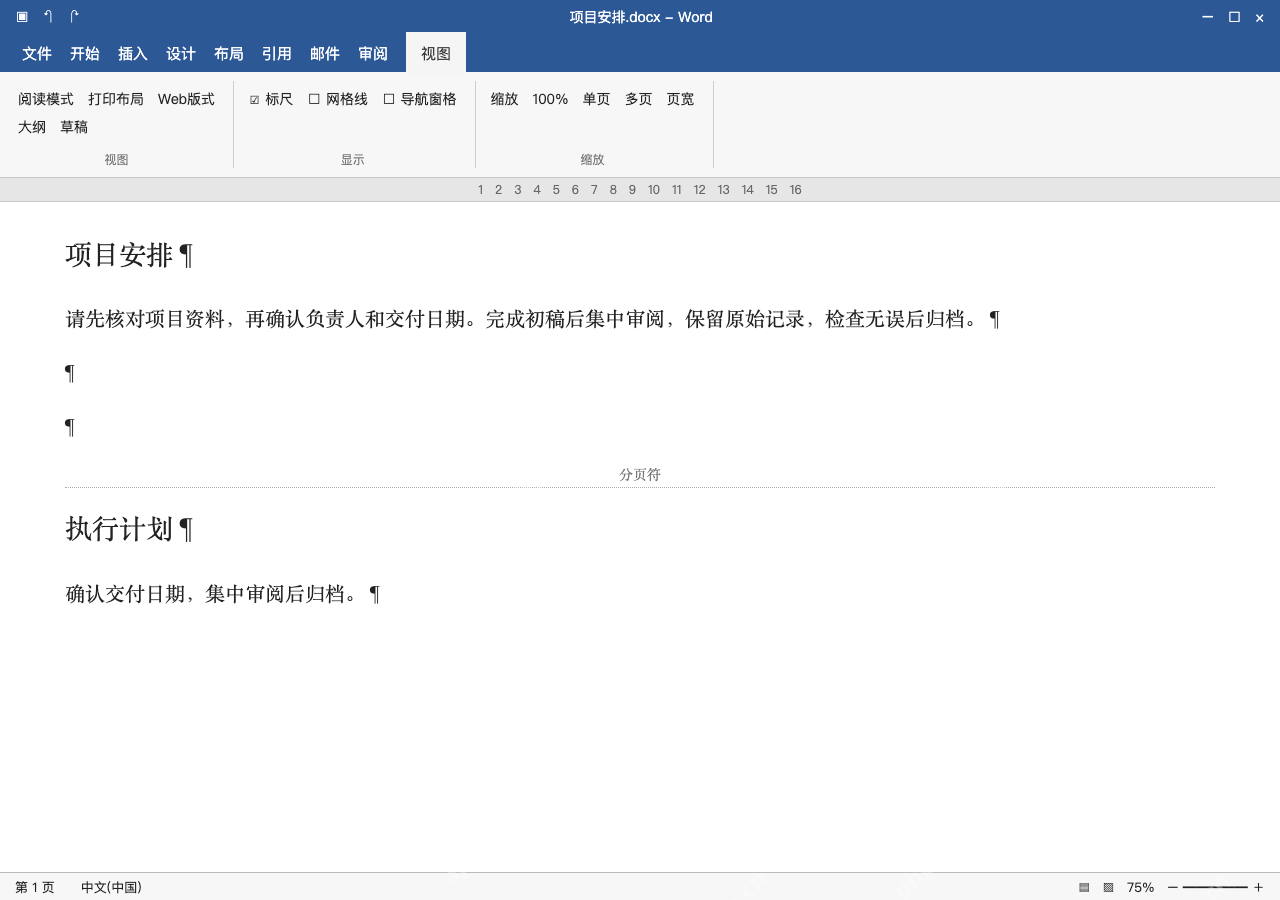Undo the last action
This screenshot has width=1280, height=900.
pos(48,17)
